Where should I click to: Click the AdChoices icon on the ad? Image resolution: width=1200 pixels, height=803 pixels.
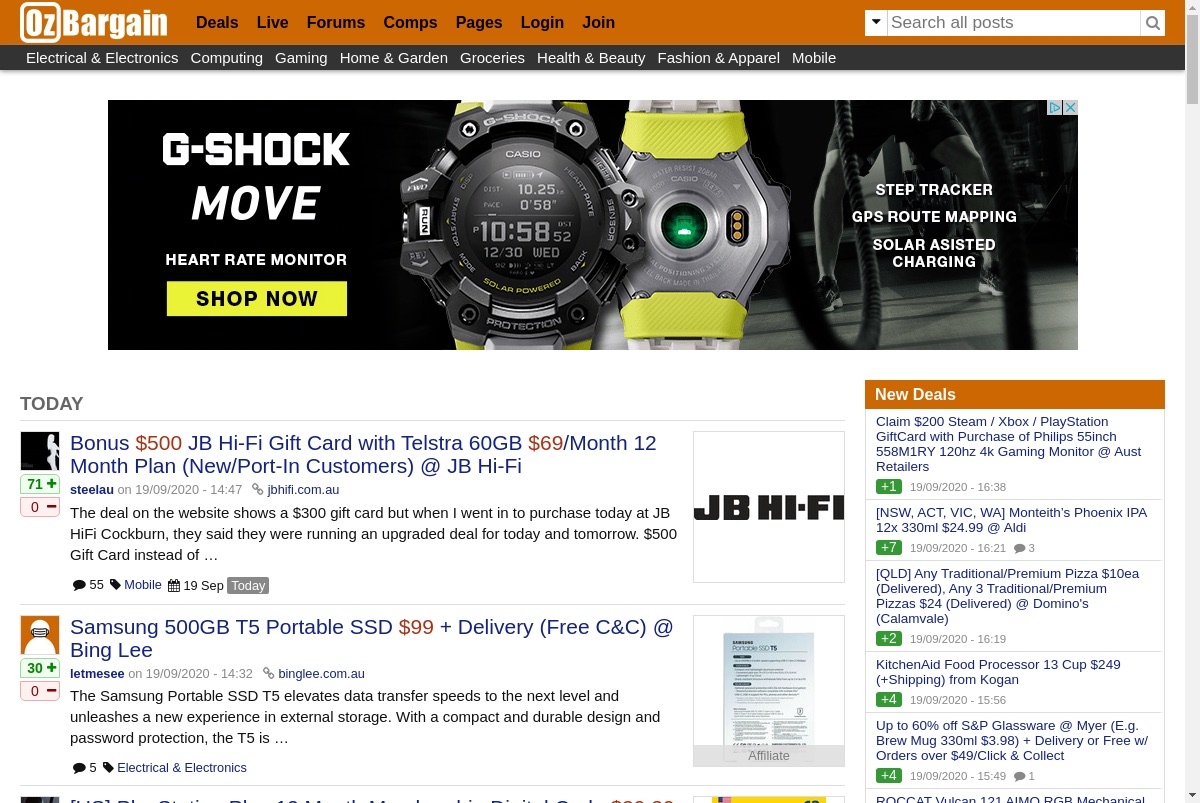tap(1054, 107)
